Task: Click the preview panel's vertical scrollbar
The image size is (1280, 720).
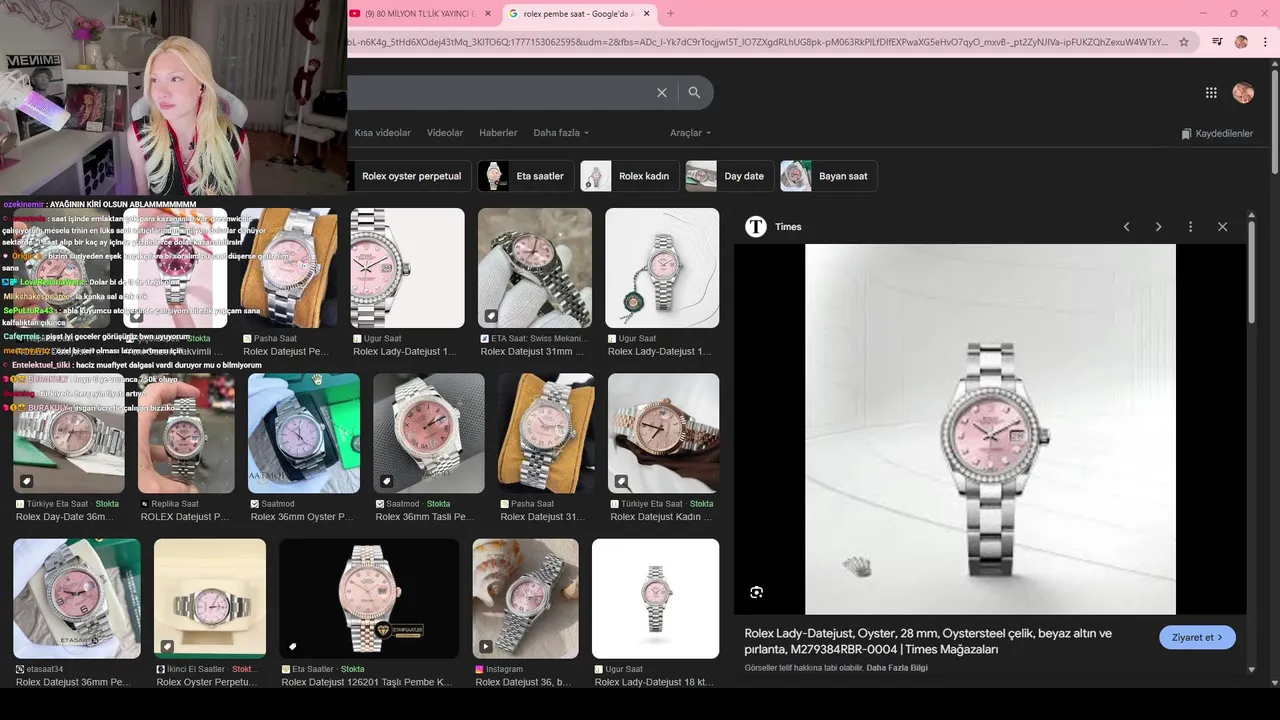Action: [x=1251, y=270]
